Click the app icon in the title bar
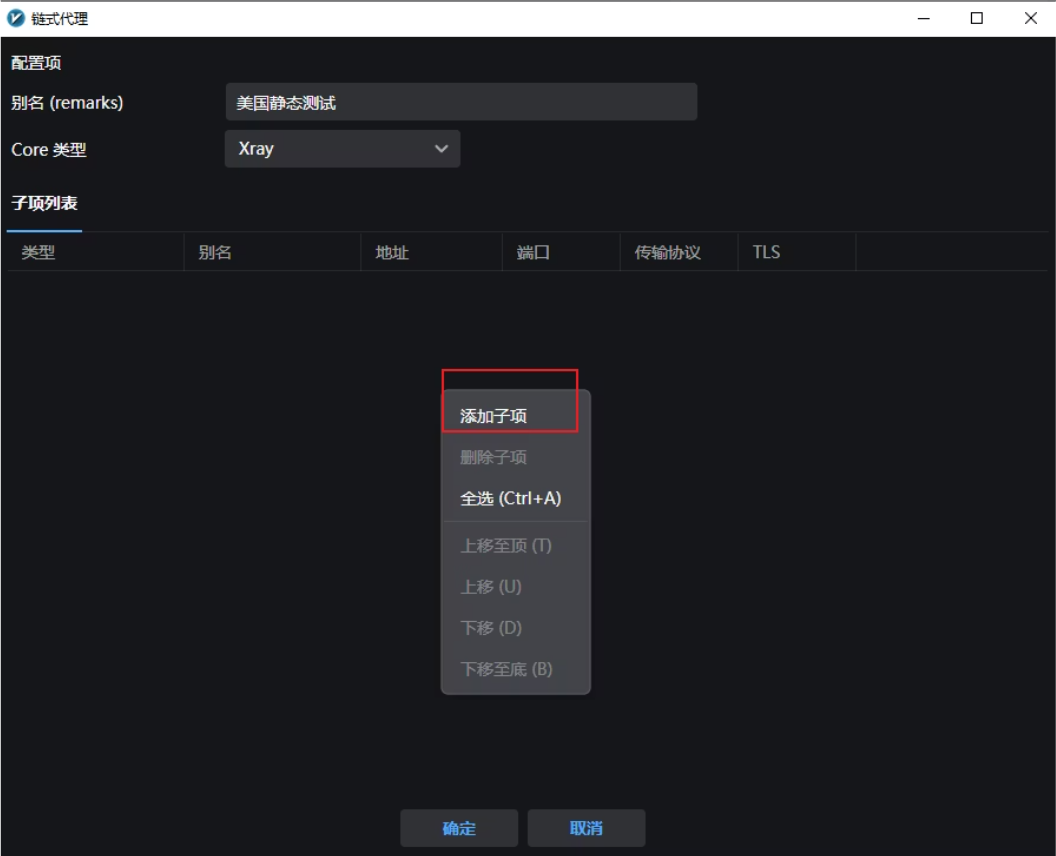This screenshot has height=856, width=1056. 16,18
